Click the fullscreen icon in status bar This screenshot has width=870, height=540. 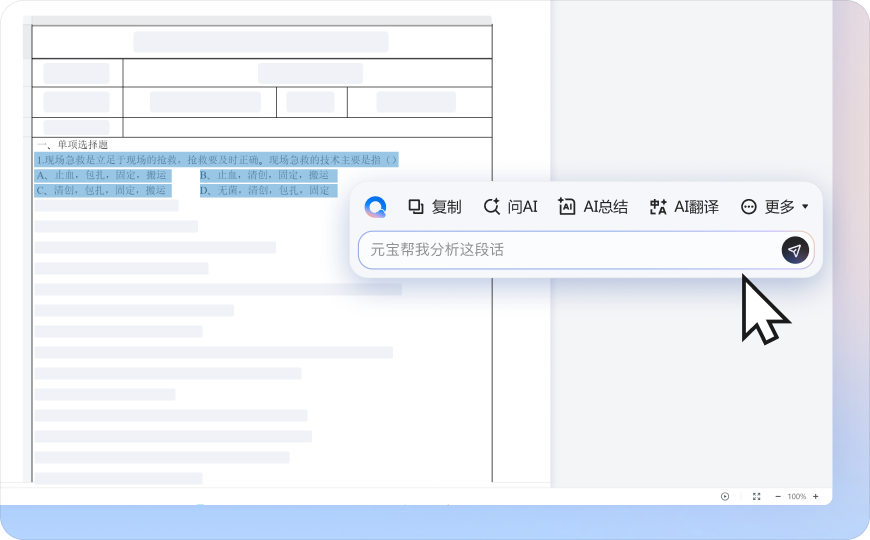(x=756, y=496)
